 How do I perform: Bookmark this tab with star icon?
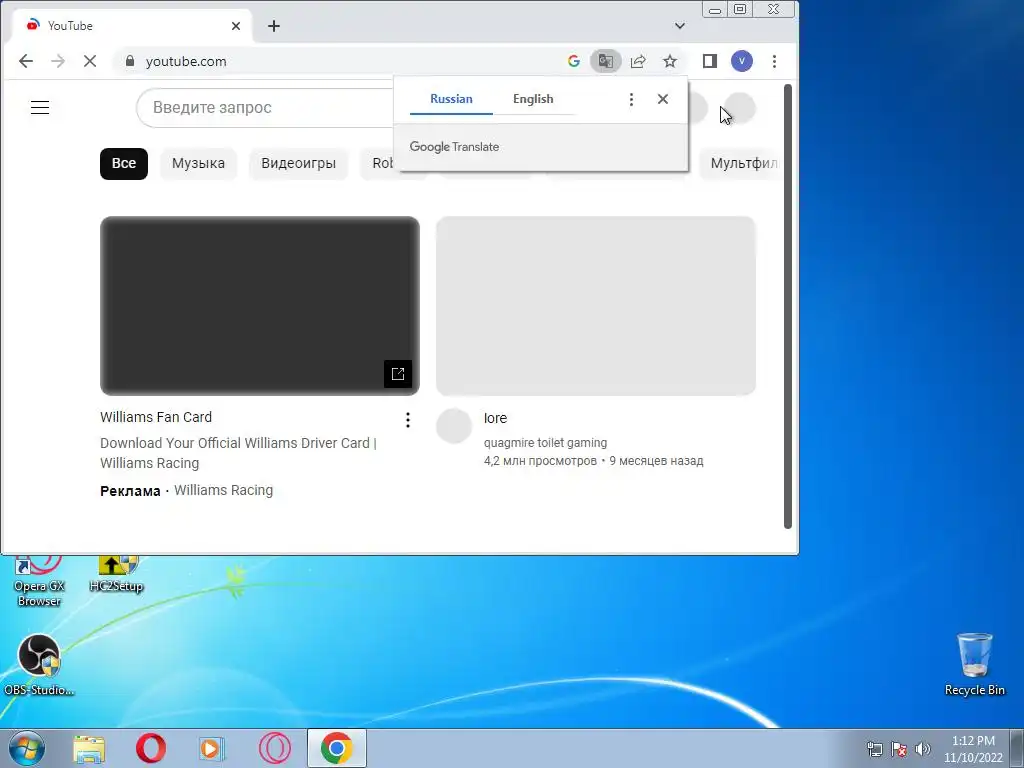click(670, 61)
